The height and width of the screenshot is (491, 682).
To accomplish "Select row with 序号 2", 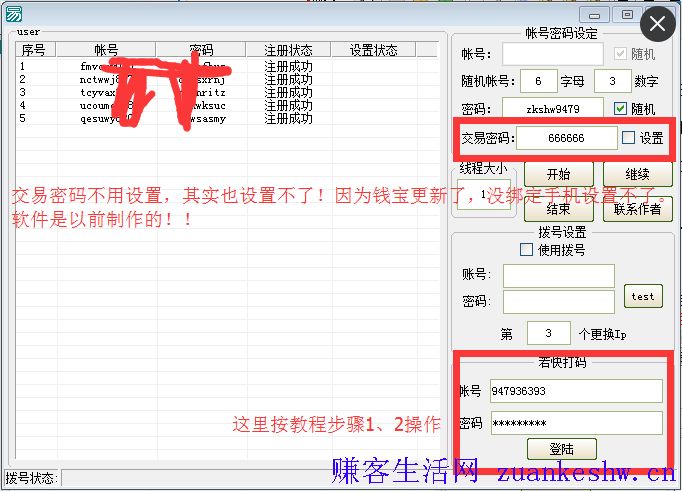I will pyautogui.click(x=227, y=79).
